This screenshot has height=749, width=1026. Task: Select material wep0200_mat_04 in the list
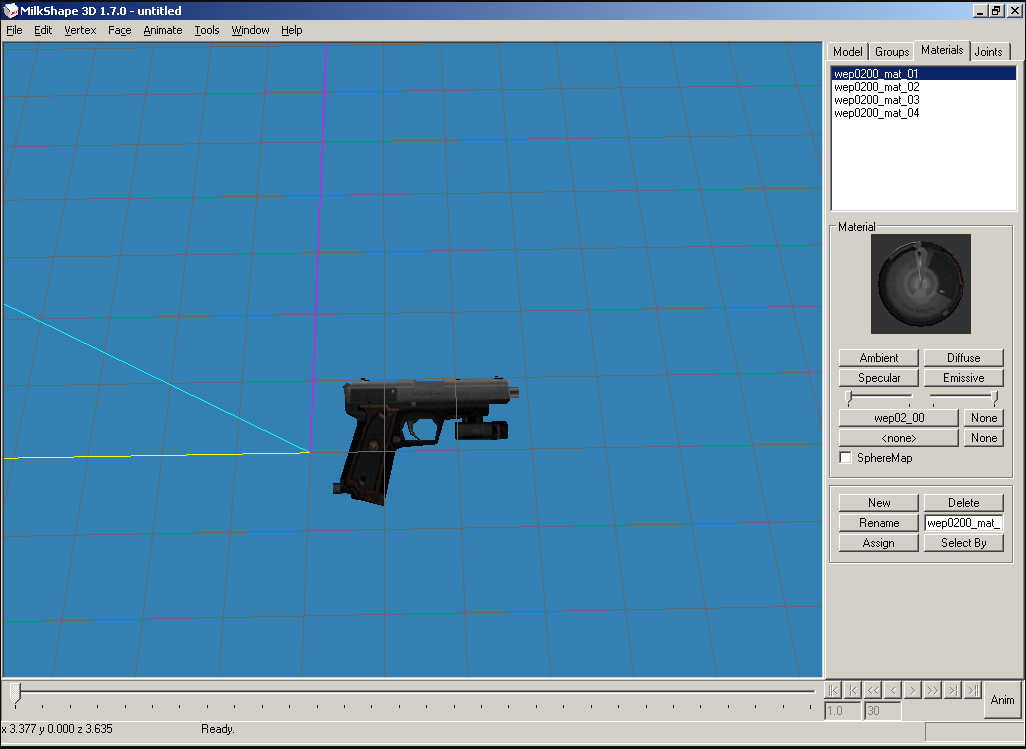[x=923, y=113]
